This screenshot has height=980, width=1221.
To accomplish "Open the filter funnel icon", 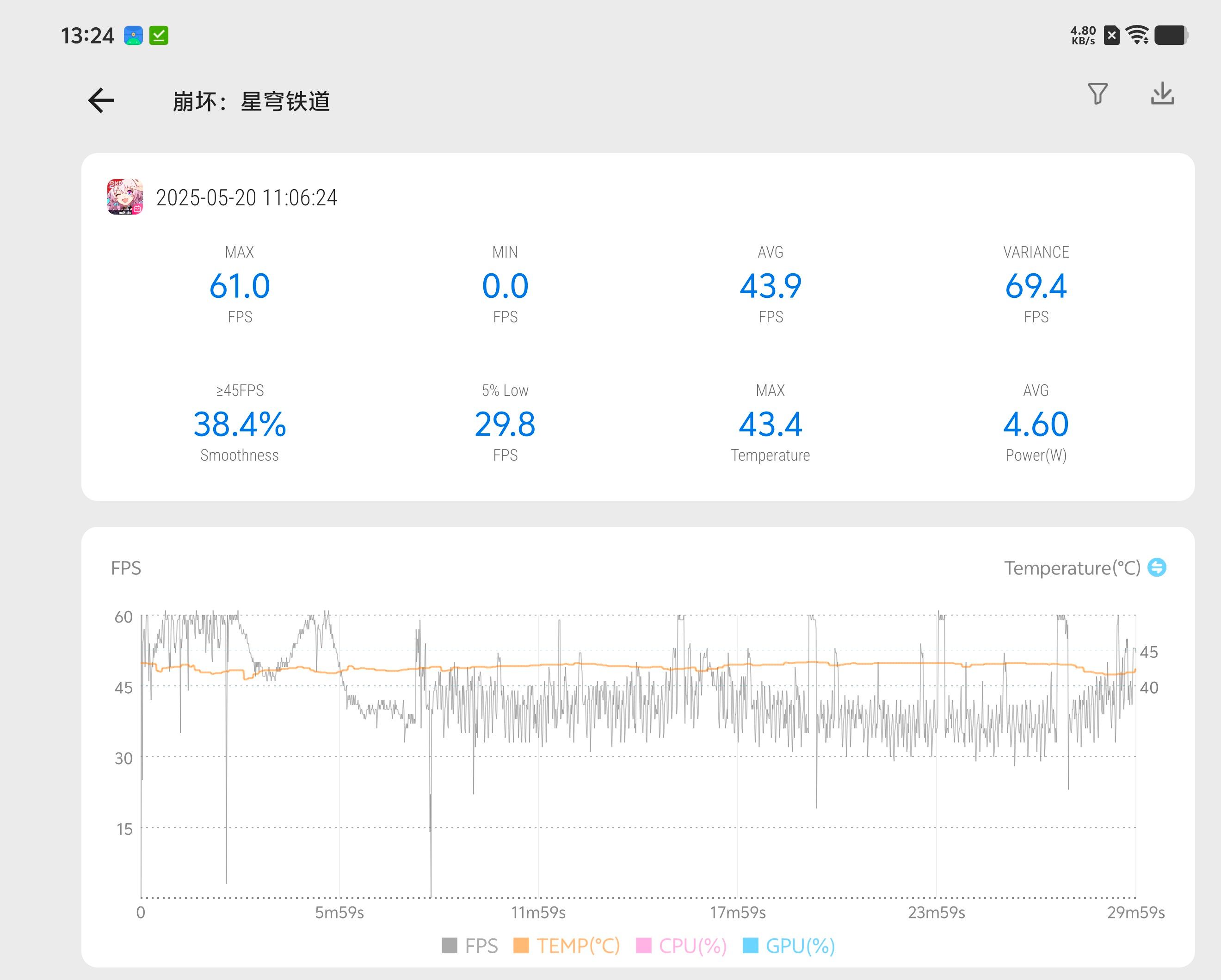I will pyautogui.click(x=1098, y=93).
